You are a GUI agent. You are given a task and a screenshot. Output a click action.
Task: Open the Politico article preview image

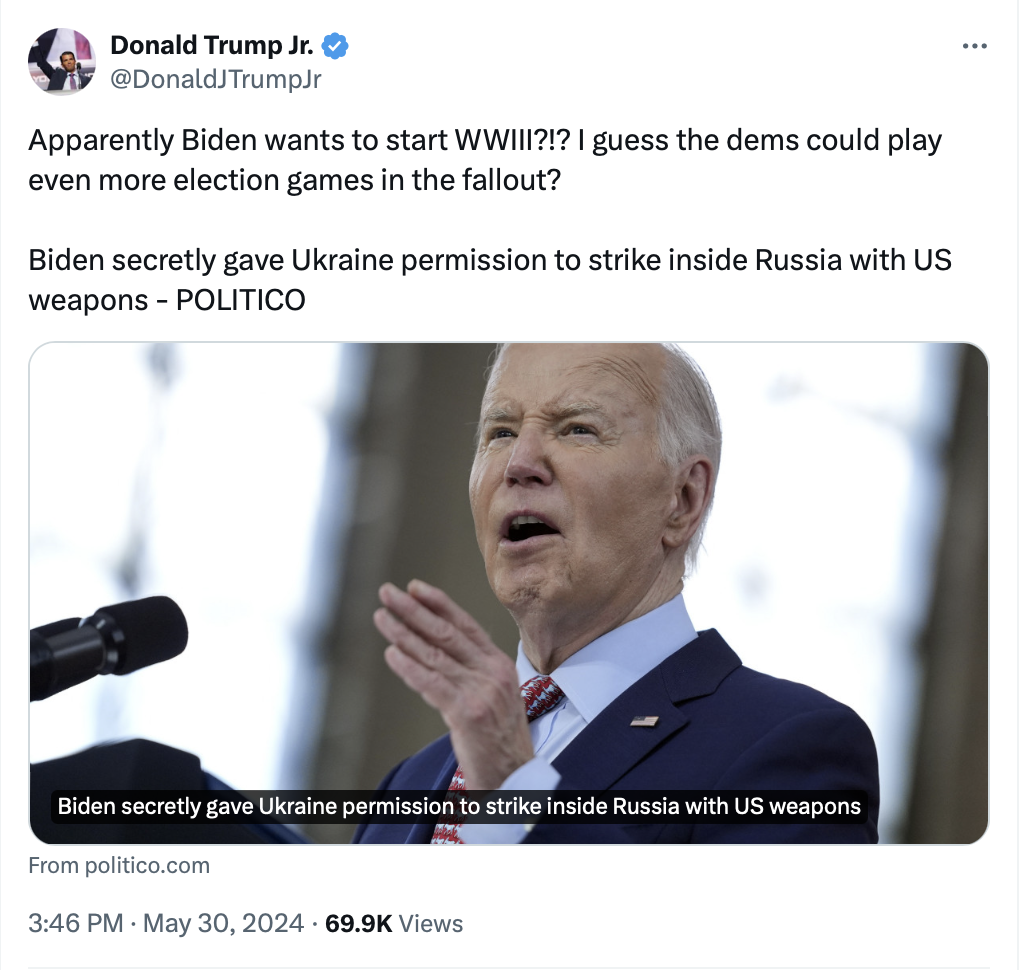[509, 593]
